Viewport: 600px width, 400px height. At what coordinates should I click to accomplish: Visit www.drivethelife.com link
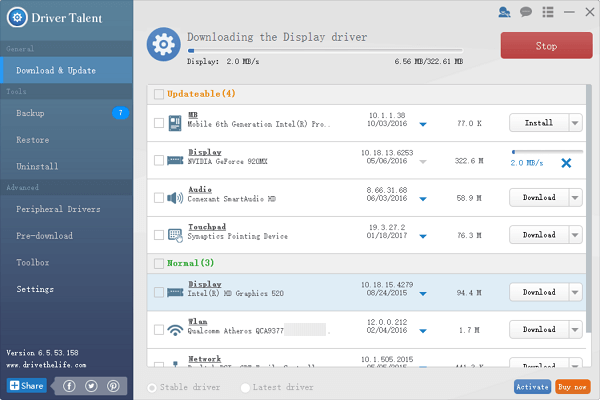coord(46,365)
